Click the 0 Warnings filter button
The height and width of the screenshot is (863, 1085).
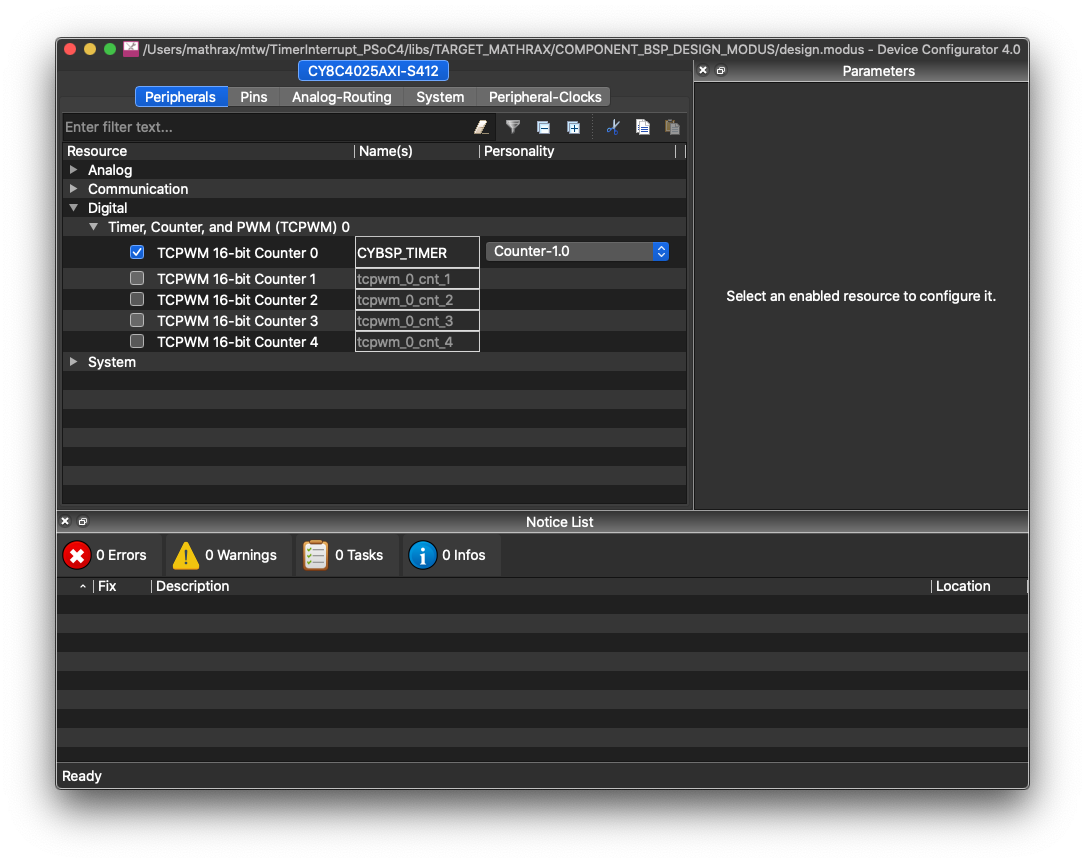pos(227,555)
